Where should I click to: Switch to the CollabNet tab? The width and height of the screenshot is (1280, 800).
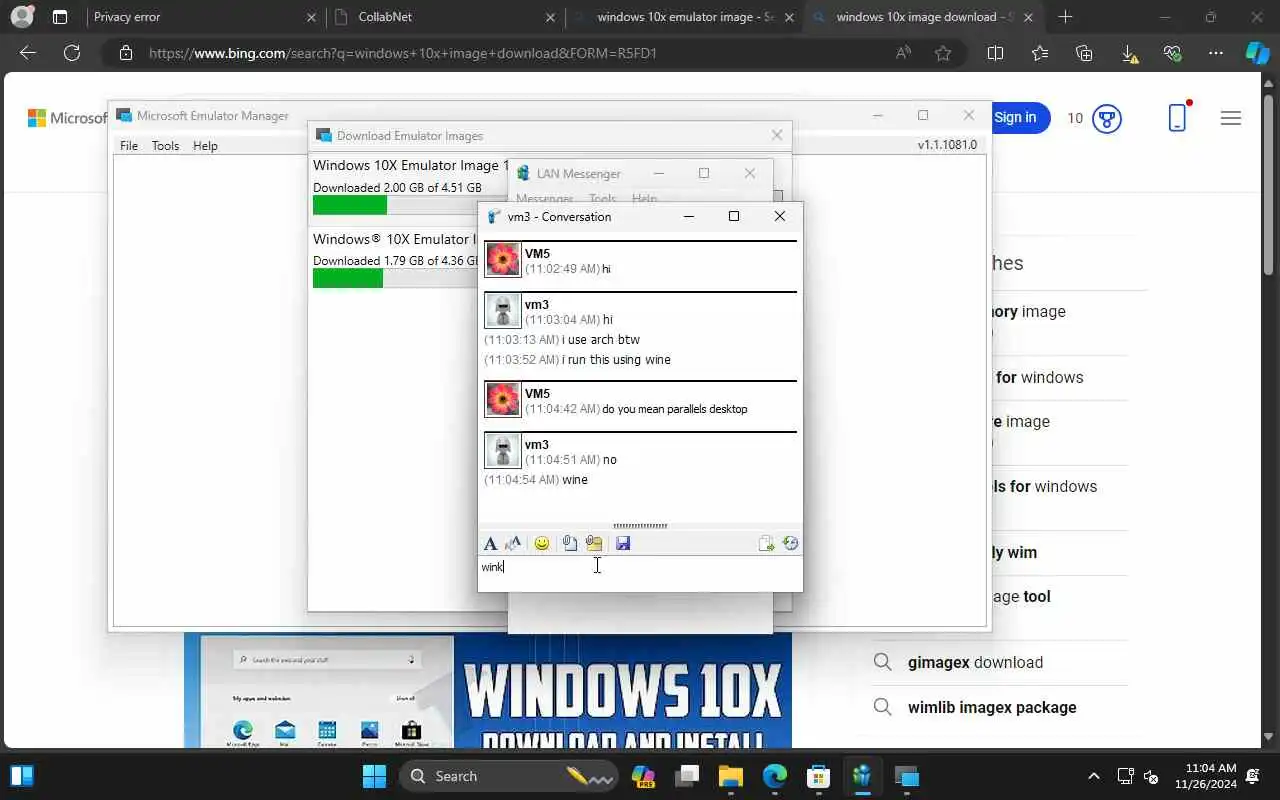tap(446, 17)
